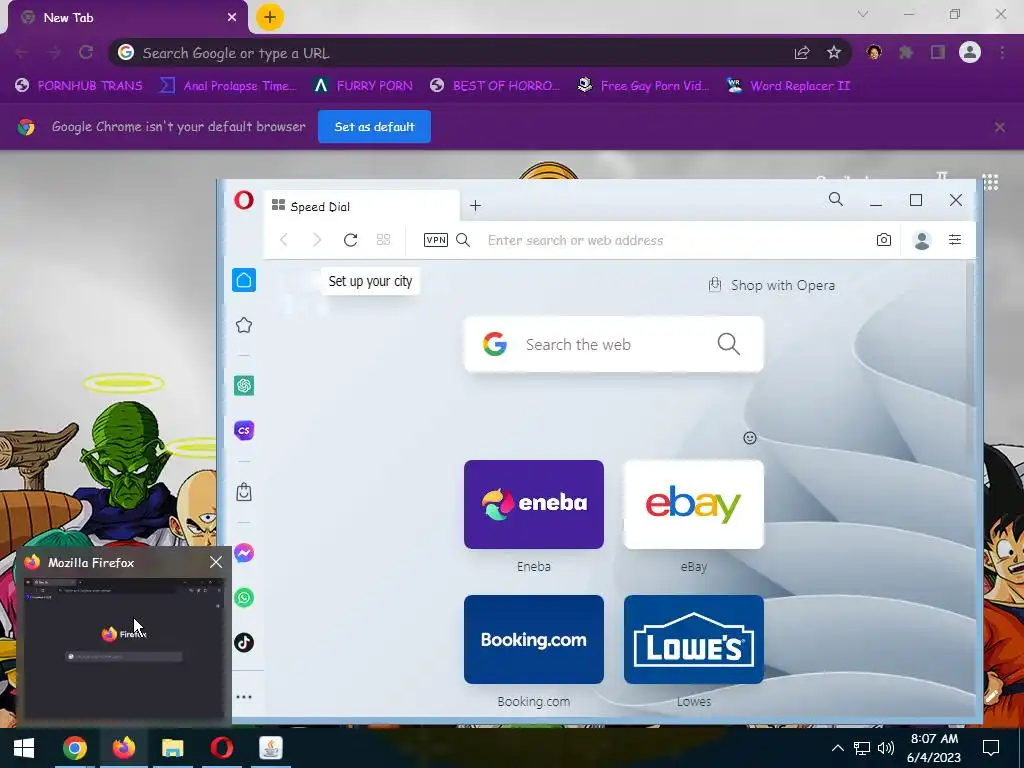Image resolution: width=1024 pixels, height=768 pixels.
Task: Open Chrome tab search chevron
Action: [x=863, y=14]
